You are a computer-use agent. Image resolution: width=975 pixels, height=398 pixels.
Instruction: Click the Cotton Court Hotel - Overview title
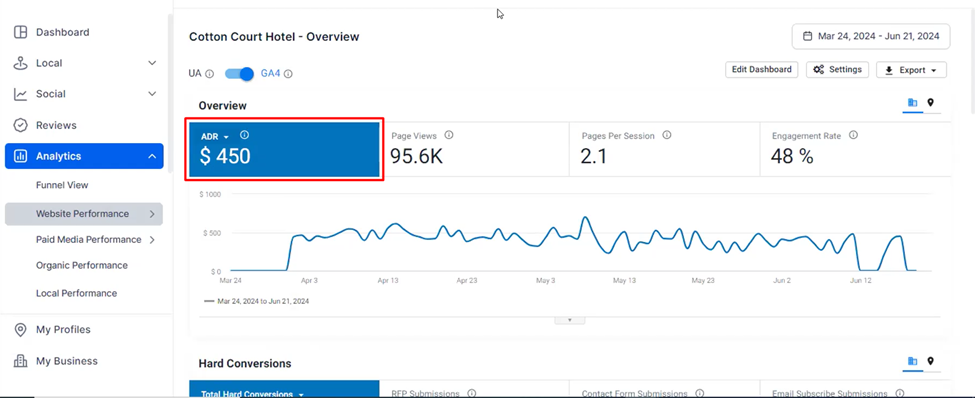coord(274,37)
